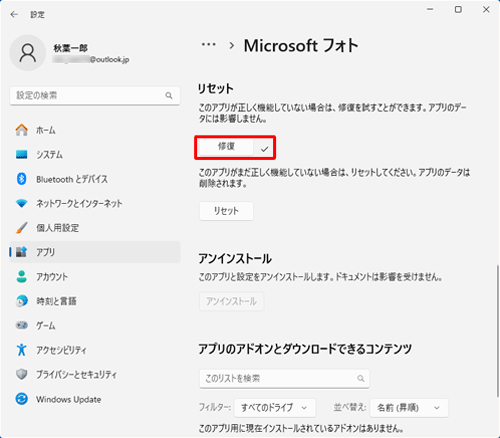Click the 修復 repair button
The image size is (500, 438).
[x=226, y=147]
